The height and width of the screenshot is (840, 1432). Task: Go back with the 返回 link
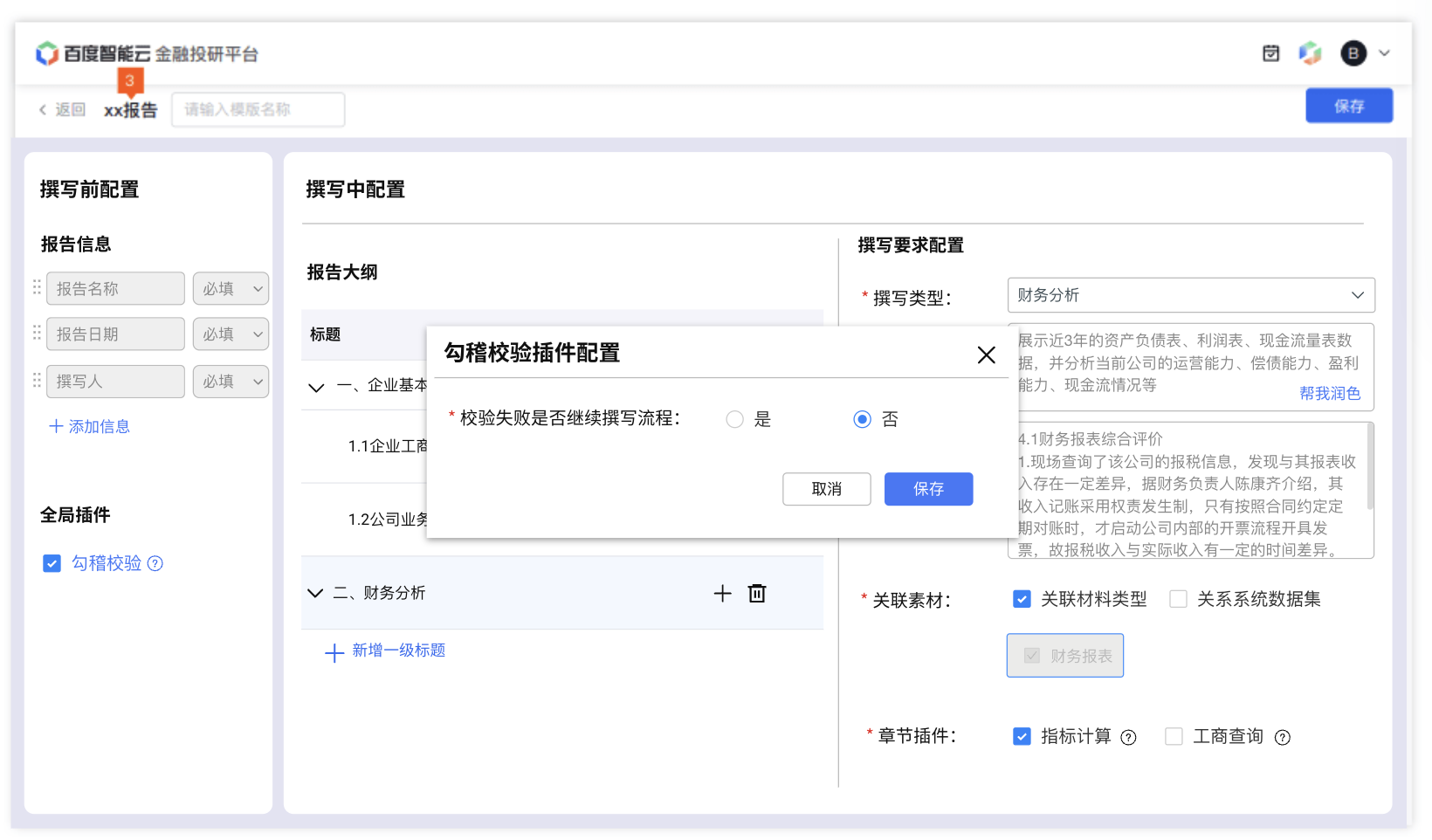click(62, 109)
